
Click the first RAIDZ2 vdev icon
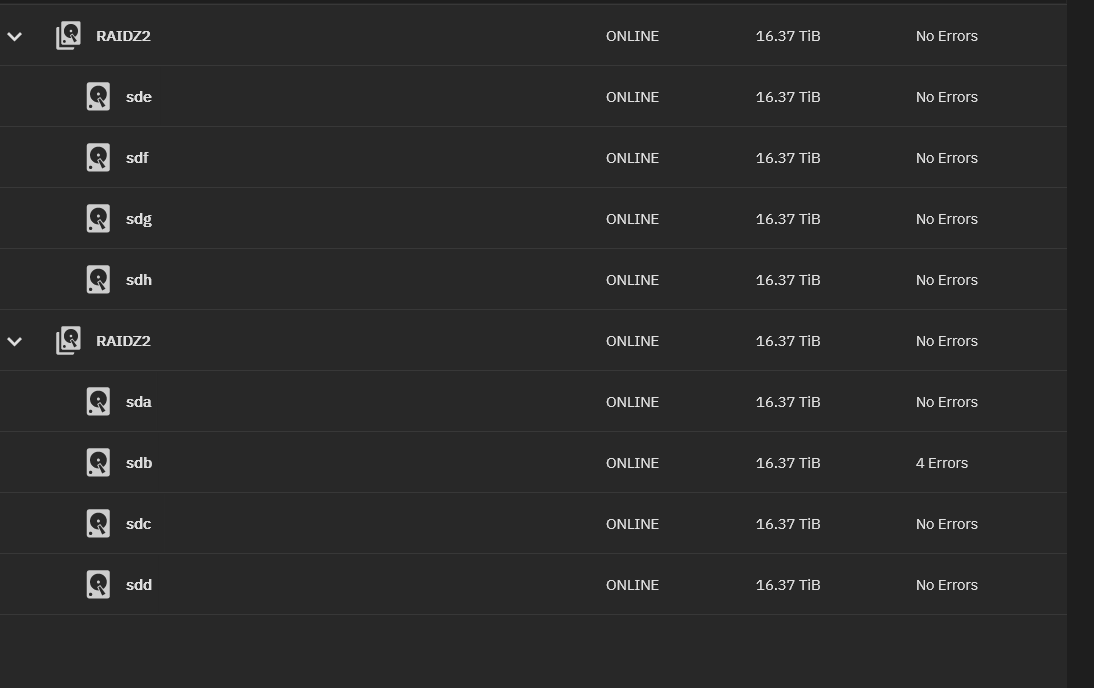tap(68, 36)
